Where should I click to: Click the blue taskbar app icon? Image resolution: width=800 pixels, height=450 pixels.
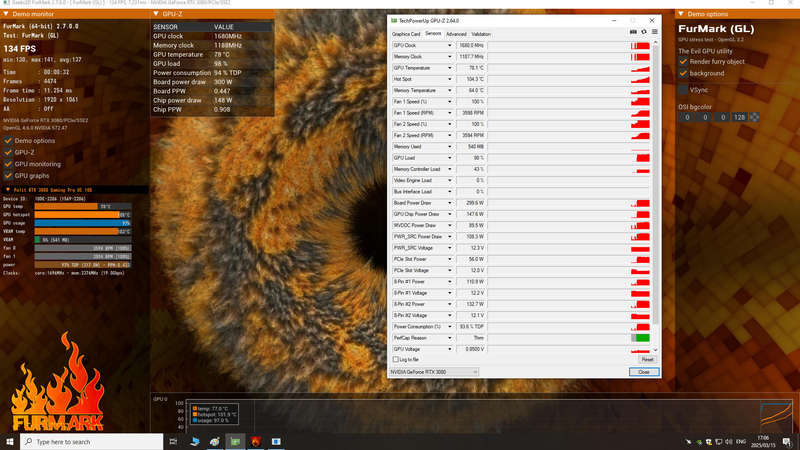tap(276, 441)
